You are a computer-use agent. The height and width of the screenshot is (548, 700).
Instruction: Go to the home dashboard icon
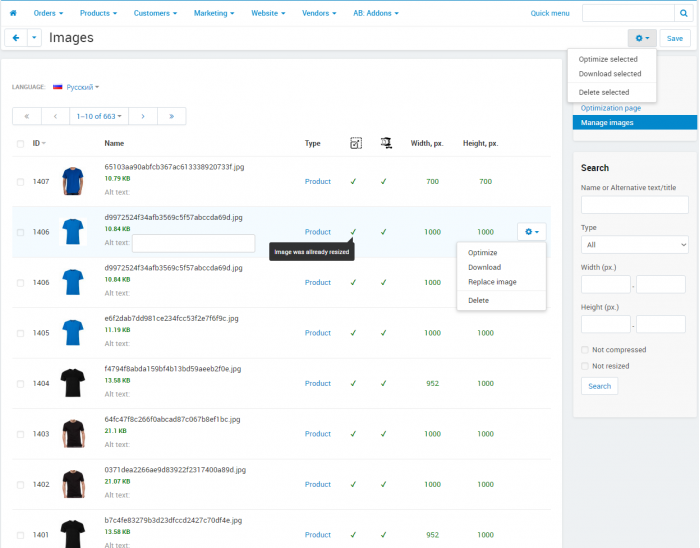pyautogui.click(x=13, y=13)
